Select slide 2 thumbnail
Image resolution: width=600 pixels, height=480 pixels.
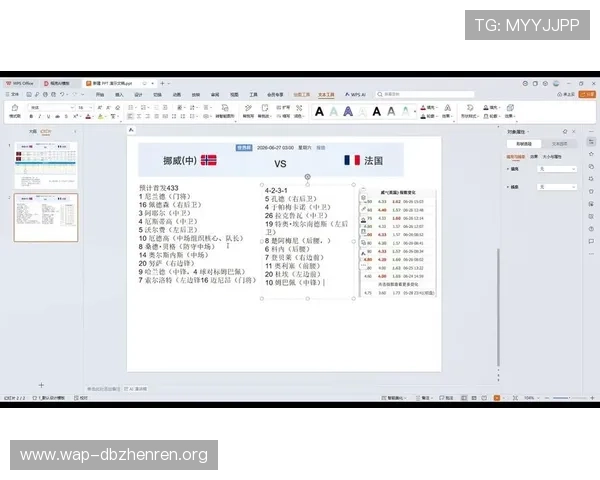pyautogui.click(x=46, y=217)
